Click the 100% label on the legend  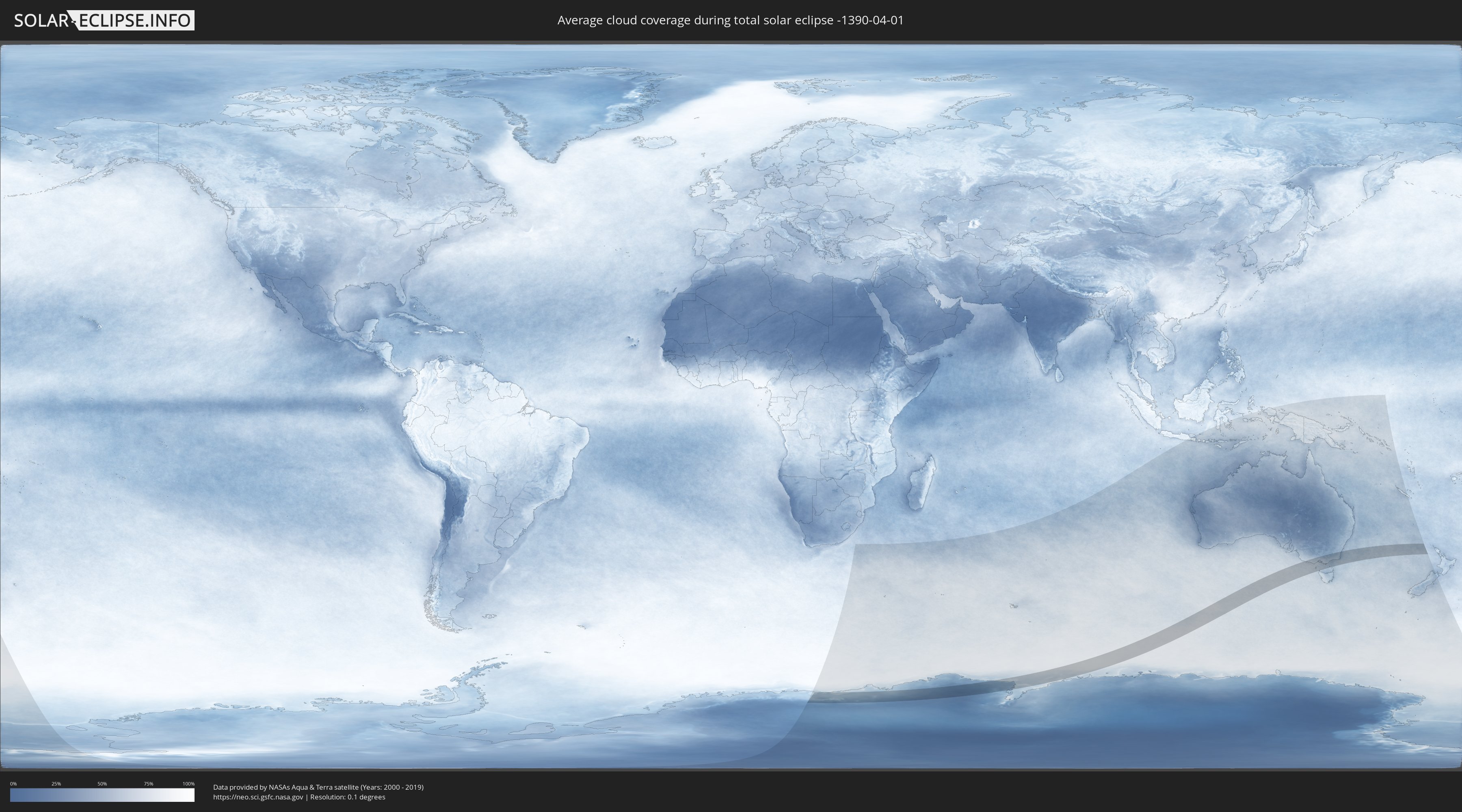click(x=188, y=784)
